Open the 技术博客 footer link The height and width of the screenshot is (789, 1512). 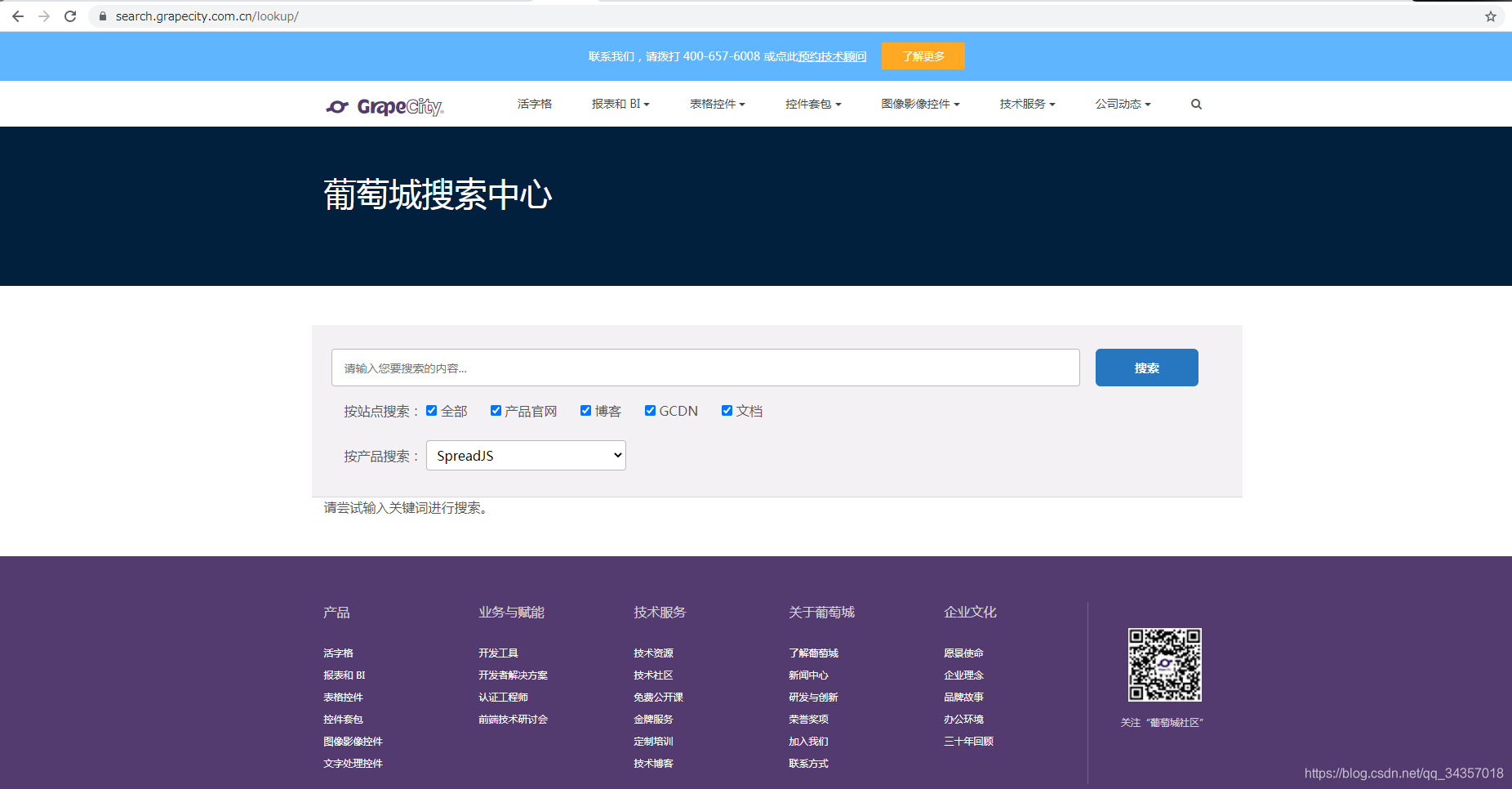[x=653, y=763]
